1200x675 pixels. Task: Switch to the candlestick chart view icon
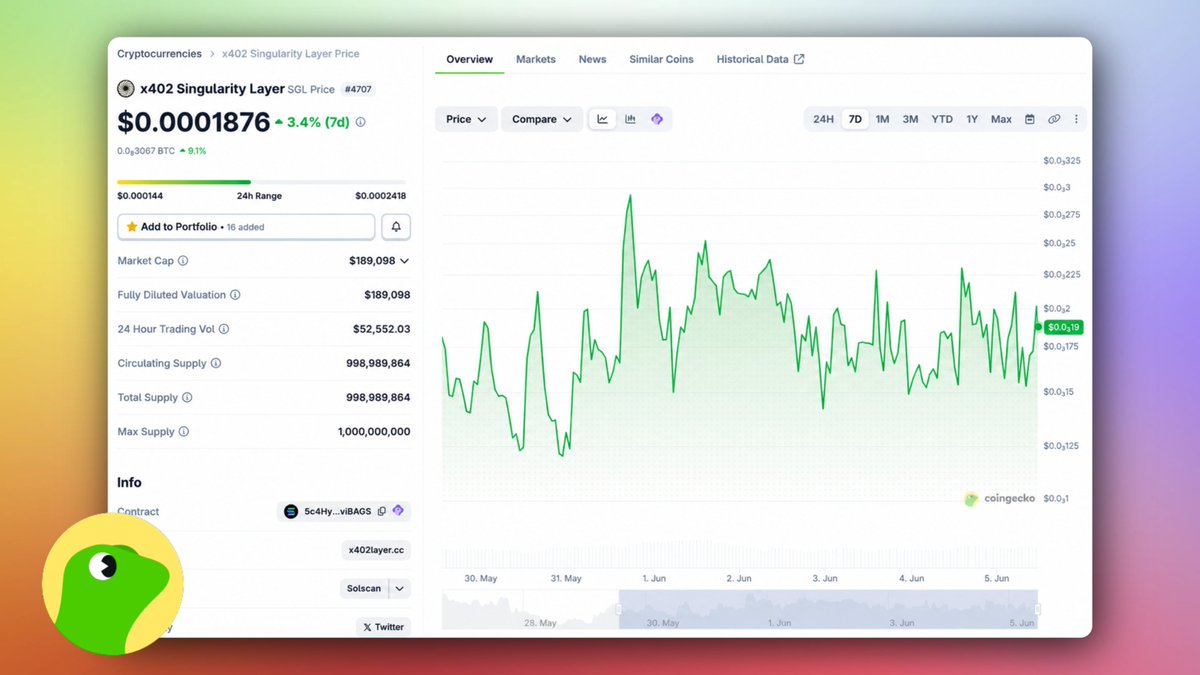(630, 119)
